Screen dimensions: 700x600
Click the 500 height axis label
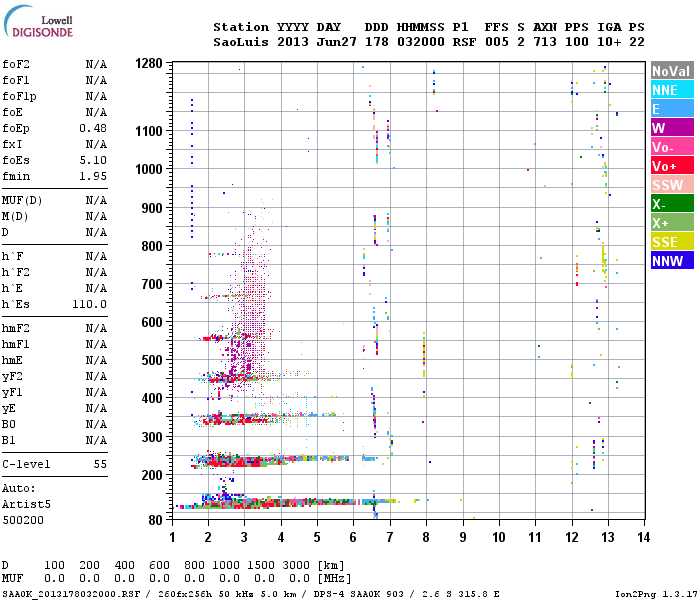click(153, 360)
